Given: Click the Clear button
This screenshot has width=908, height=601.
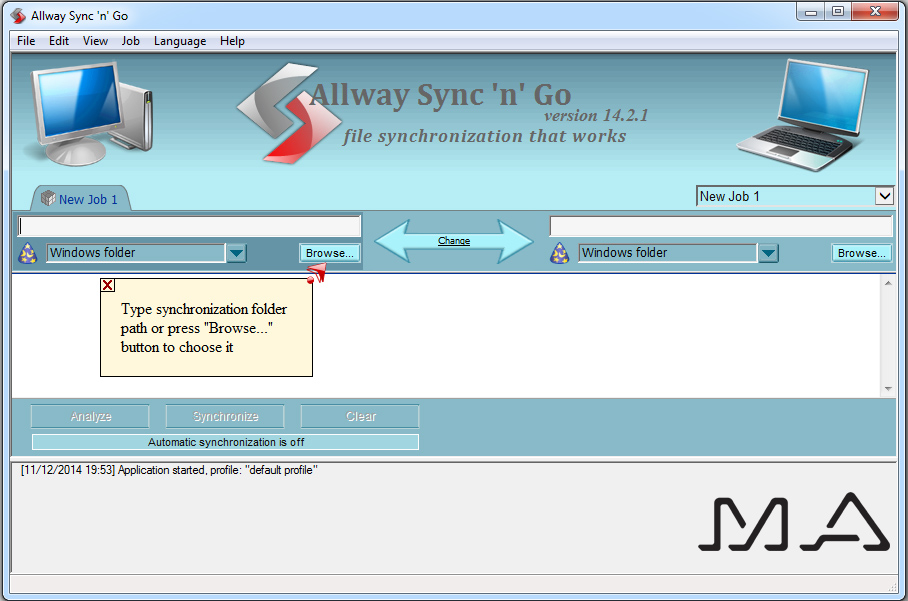Looking at the screenshot, I should coord(360,416).
